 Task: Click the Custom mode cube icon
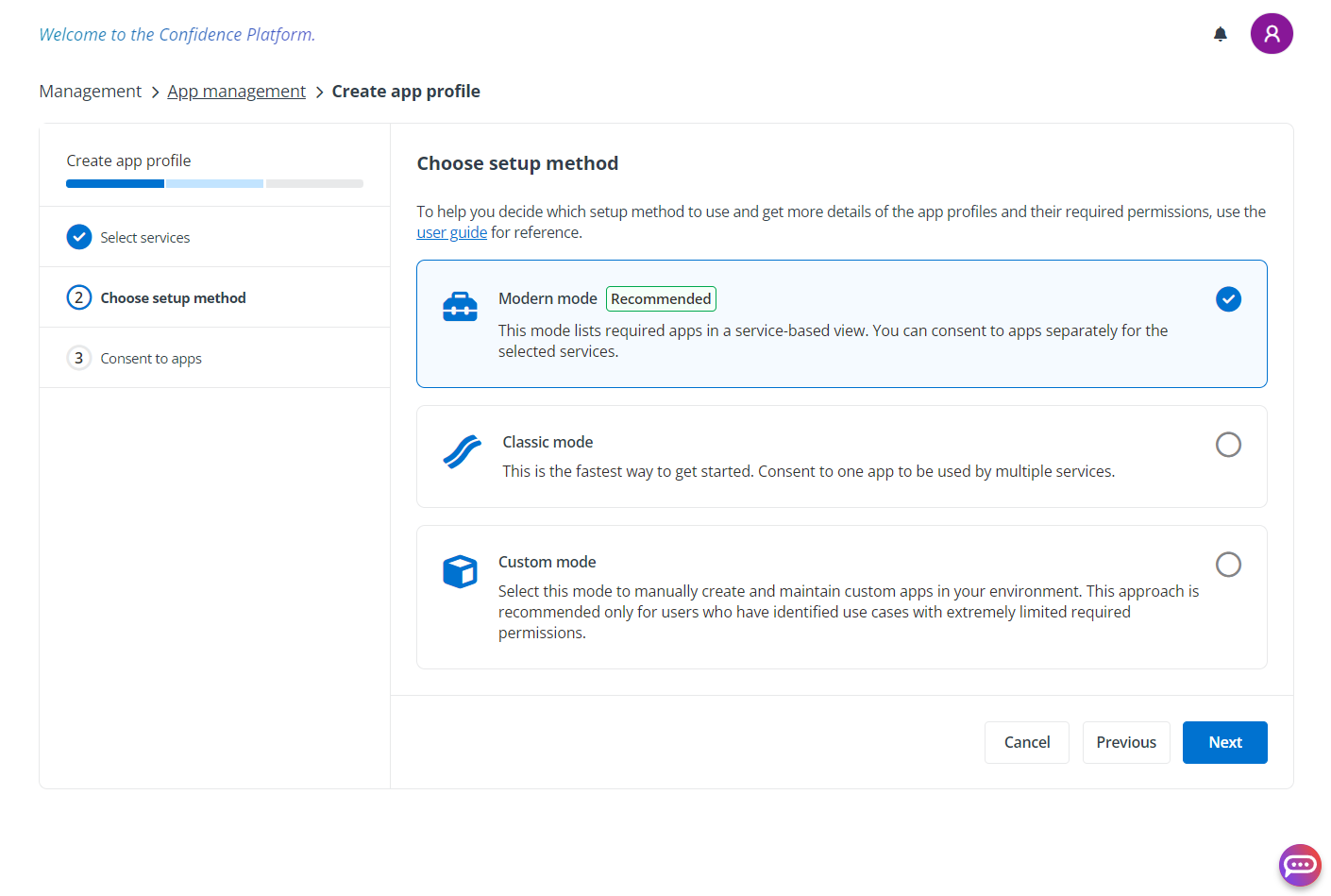tap(460, 571)
